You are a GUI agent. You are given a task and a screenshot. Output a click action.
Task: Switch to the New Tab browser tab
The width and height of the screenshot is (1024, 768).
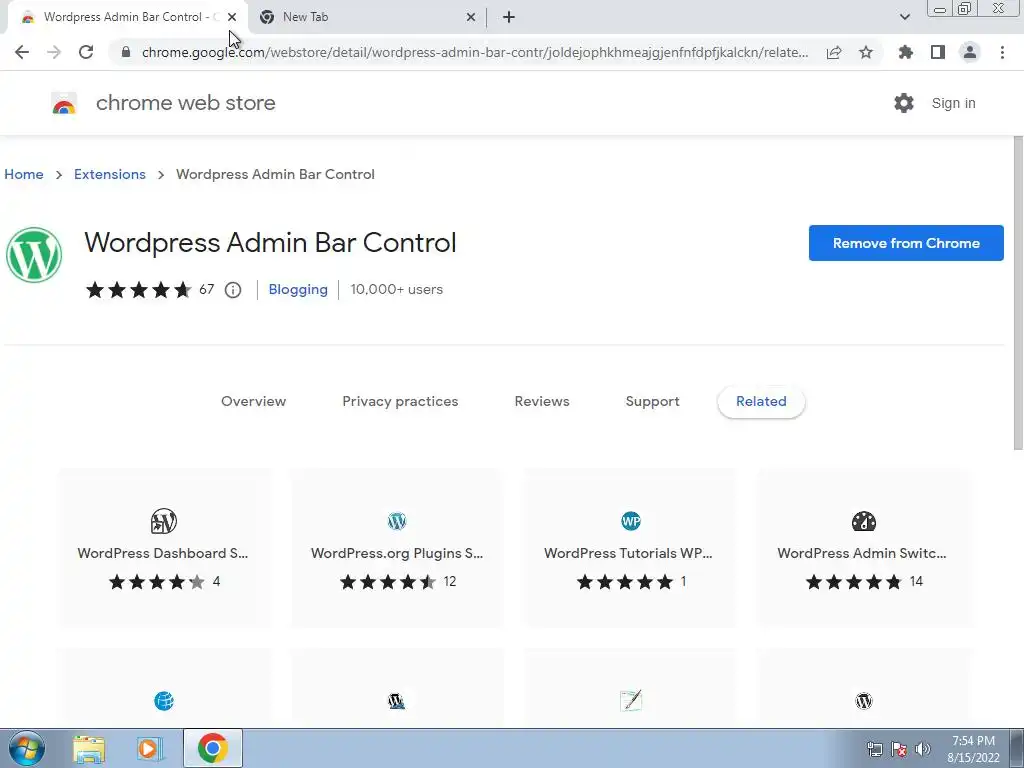[305, 17]
